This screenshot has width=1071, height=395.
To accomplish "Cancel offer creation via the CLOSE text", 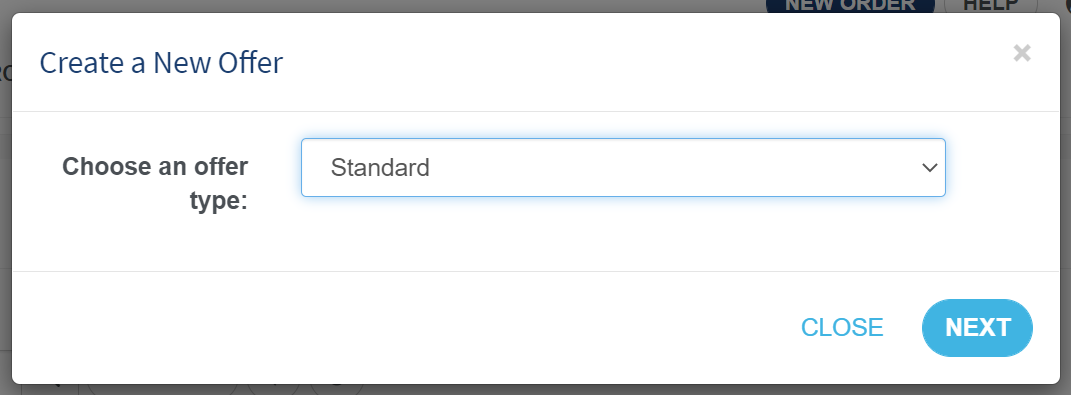I will pos(842,327).
